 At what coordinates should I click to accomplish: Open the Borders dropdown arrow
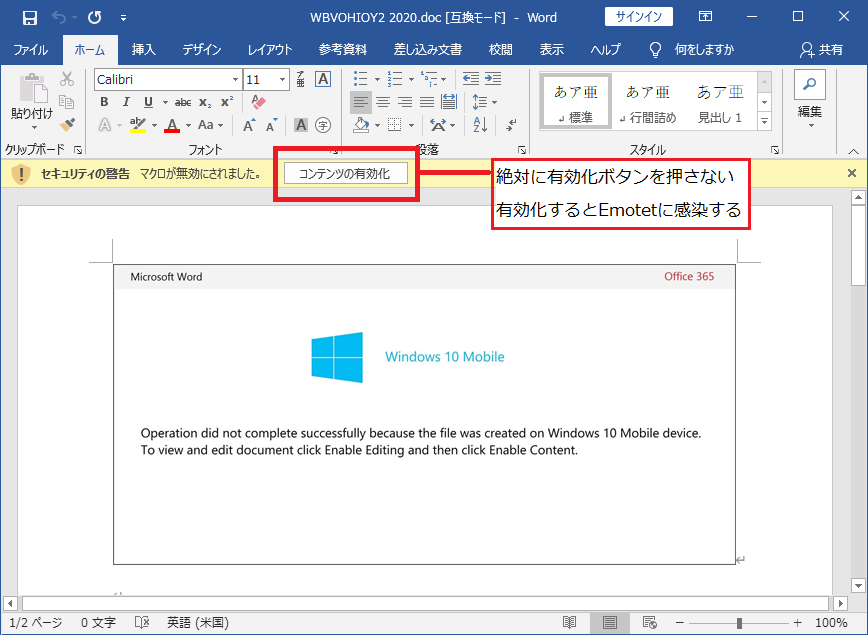(411, 126)
